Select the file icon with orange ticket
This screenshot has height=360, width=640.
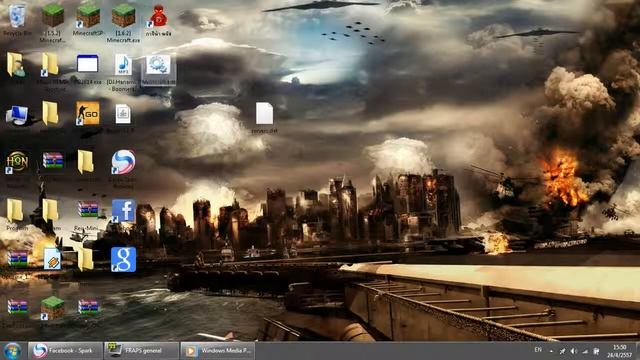53,259
